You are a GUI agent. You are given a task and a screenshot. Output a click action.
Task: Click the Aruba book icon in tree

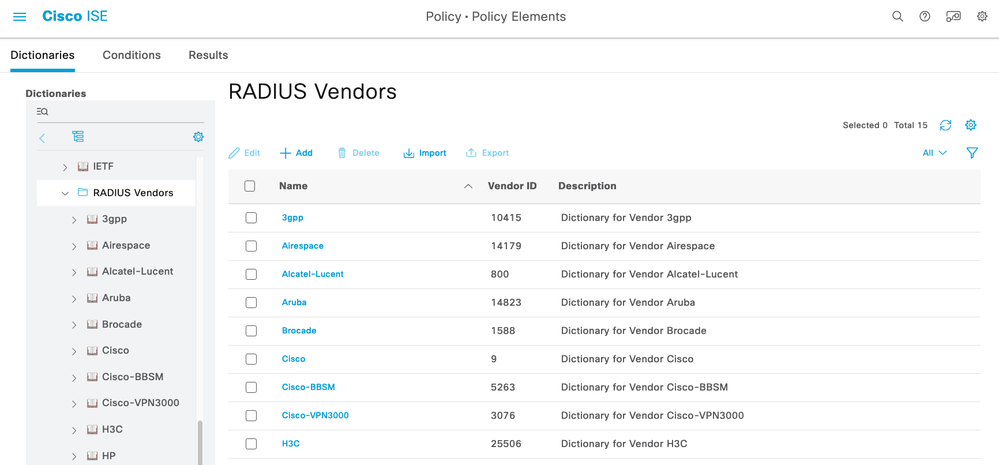click(92, 298)
